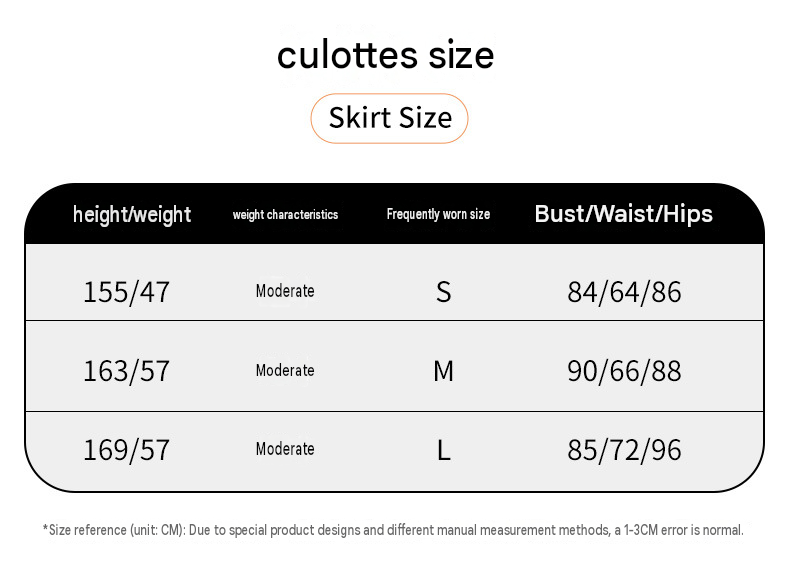This screenshot has height=577, width=790.
Task: Select the 155/47 height/weight cell
Action: (x=126, y=292)
